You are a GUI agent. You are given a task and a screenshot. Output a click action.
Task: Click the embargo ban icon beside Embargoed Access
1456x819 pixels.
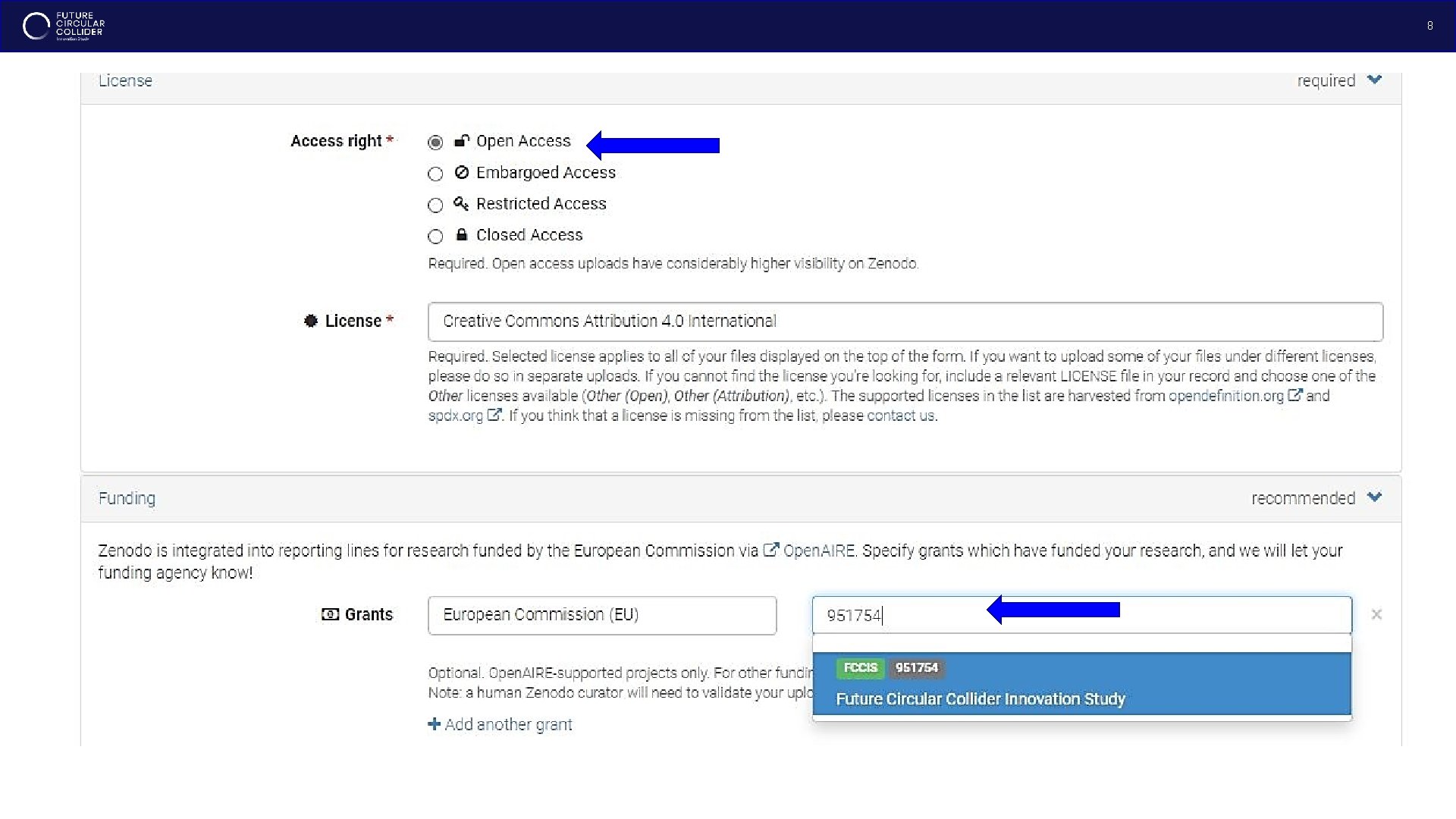click(461, 172)
